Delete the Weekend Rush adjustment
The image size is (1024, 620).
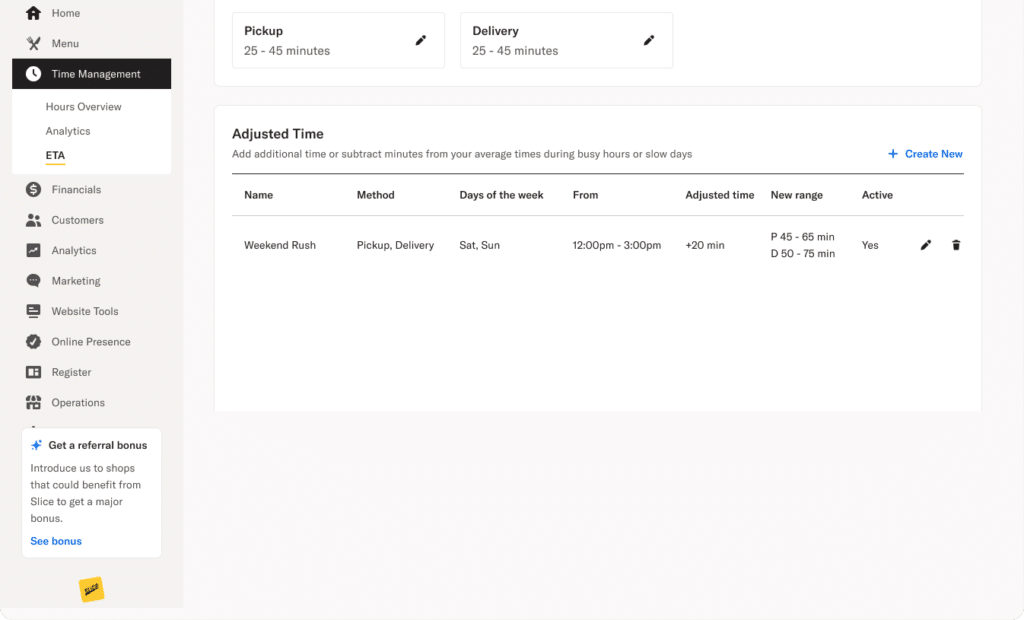(x=956, y=245)
